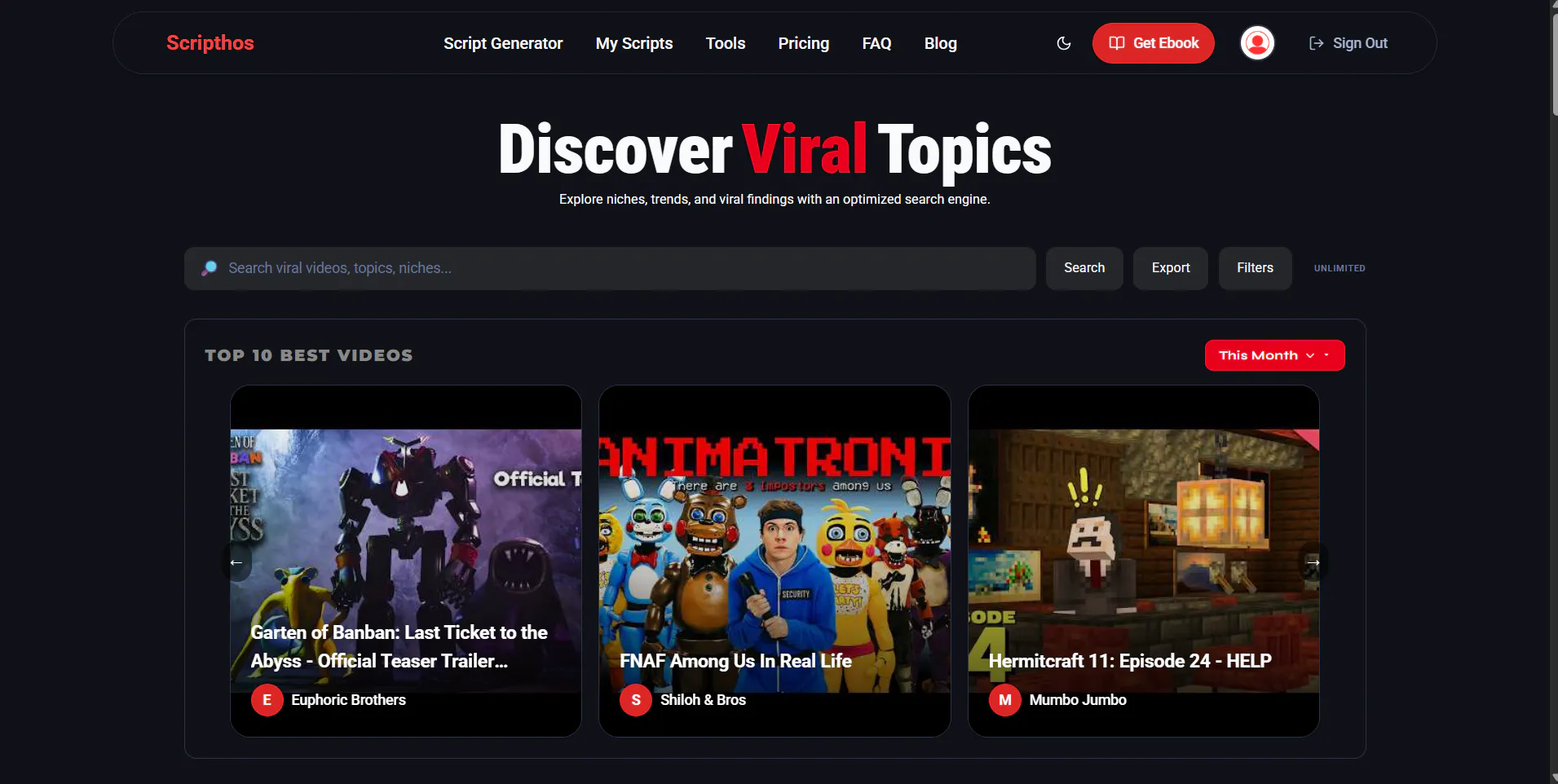The image size is (1558, 784).
Task: Click the Search button
Action: click(1084, 268)
